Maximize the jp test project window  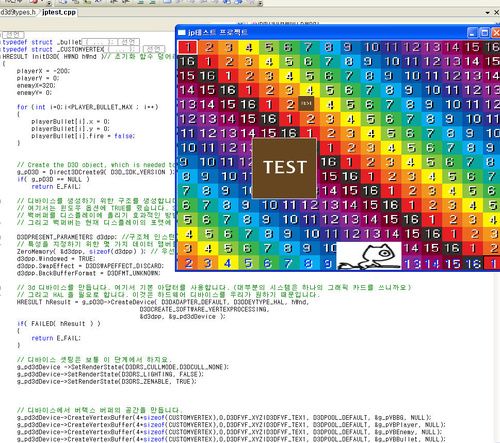click(484, 33)
